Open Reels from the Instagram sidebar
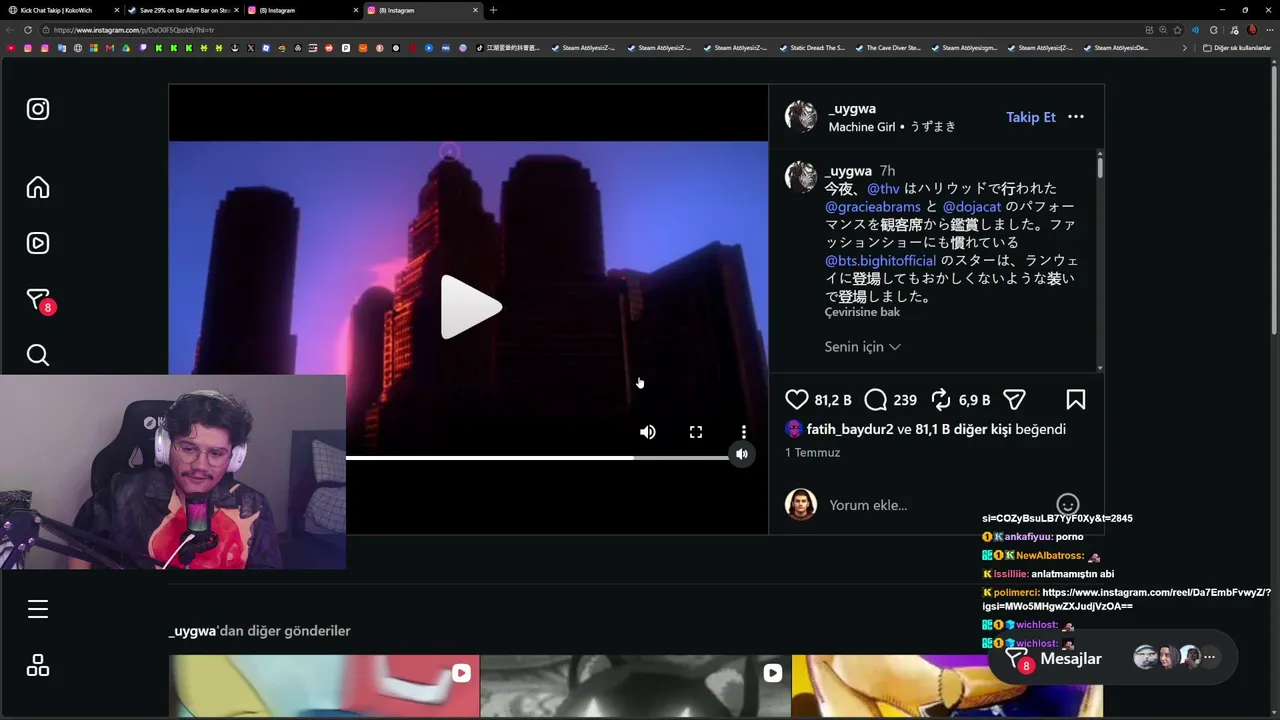Screen dimensions: 1280x720 [x=38, y=243]
